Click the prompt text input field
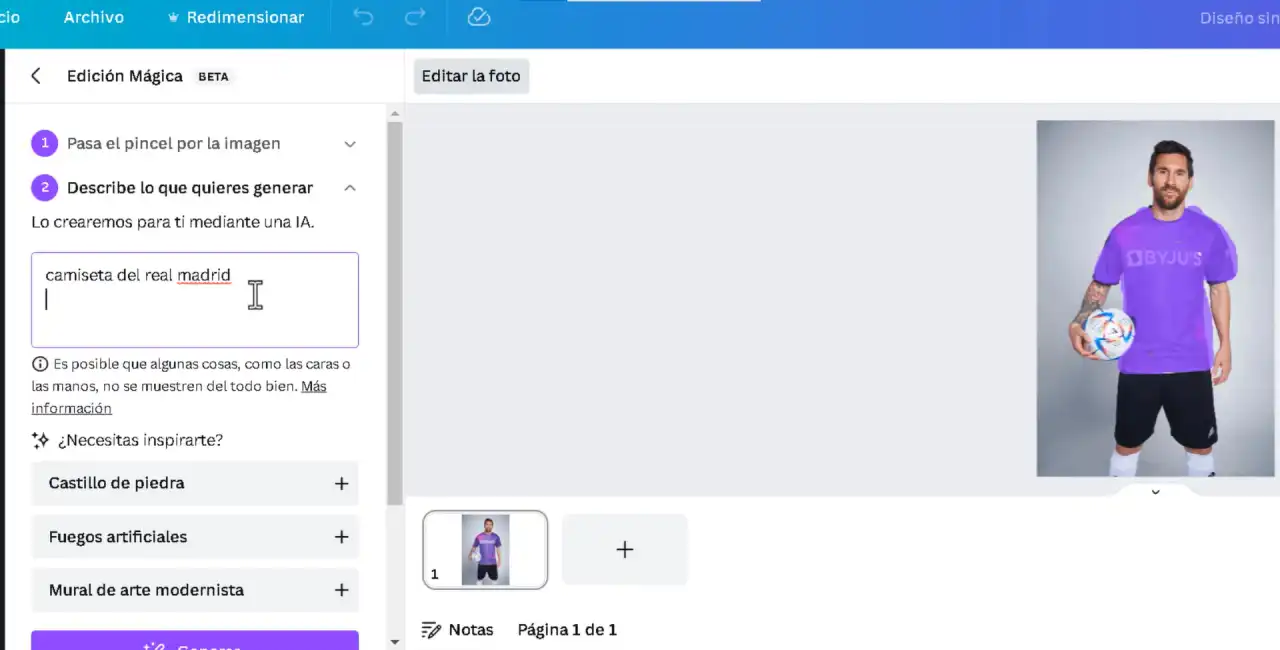The height and width of the screenshot is (650, 1280). coord(195,300)
